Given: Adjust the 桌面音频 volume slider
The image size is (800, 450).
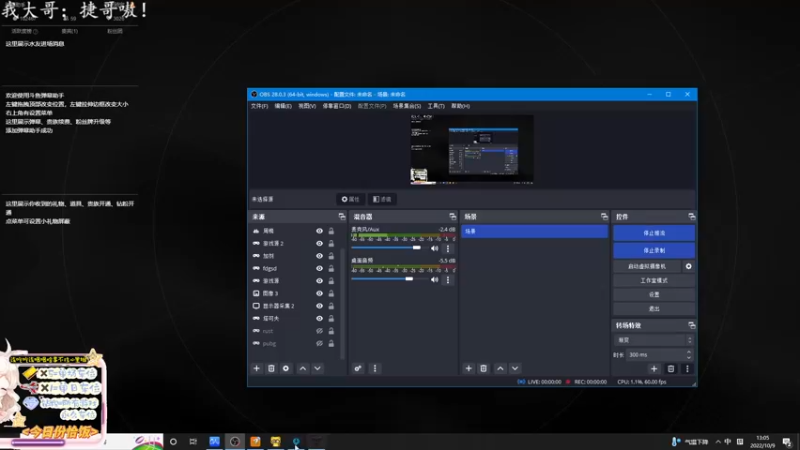Looking at the screenshot, I should pos(389,279).
